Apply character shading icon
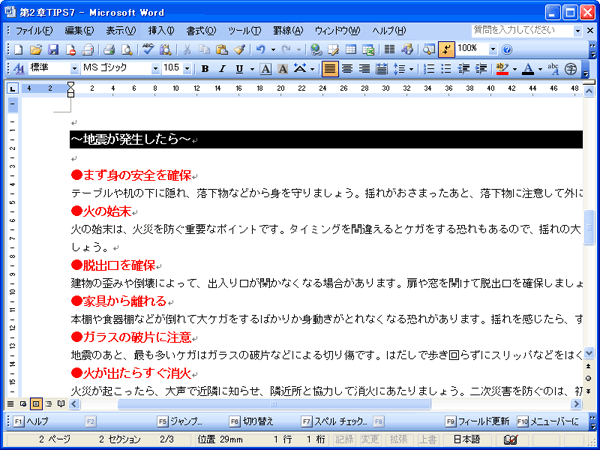The width and height of the screenshot is (600, 450). [283, 69]
